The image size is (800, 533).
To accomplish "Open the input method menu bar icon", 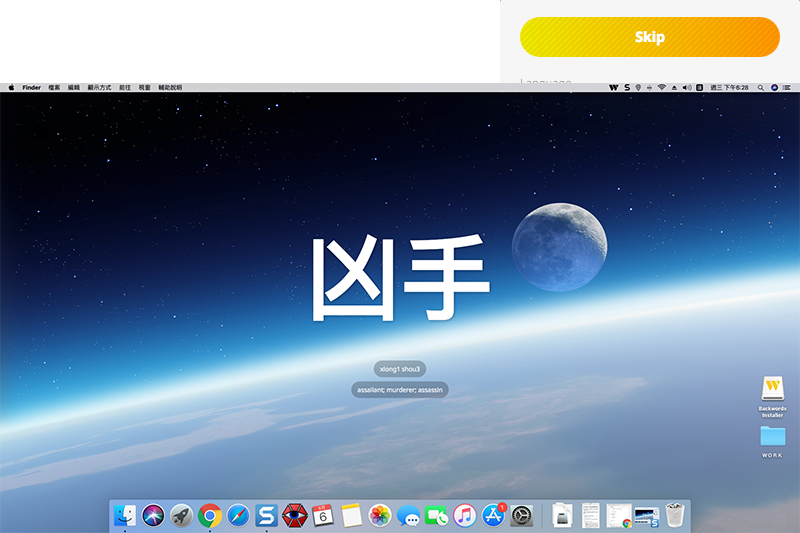I will coord(700,87).
